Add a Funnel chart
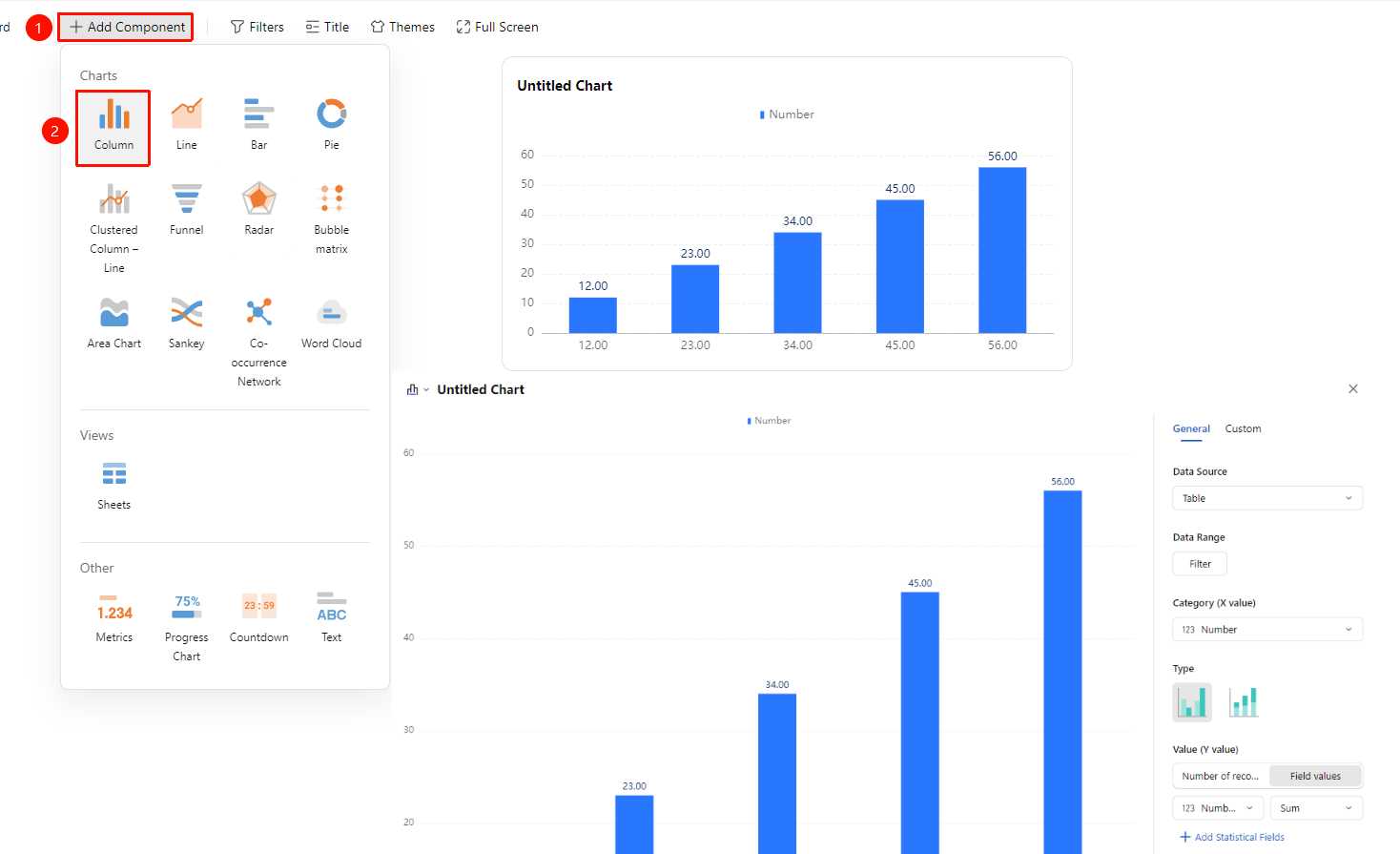The height and width of the screenshot is (854, 1400). [187, 210]
